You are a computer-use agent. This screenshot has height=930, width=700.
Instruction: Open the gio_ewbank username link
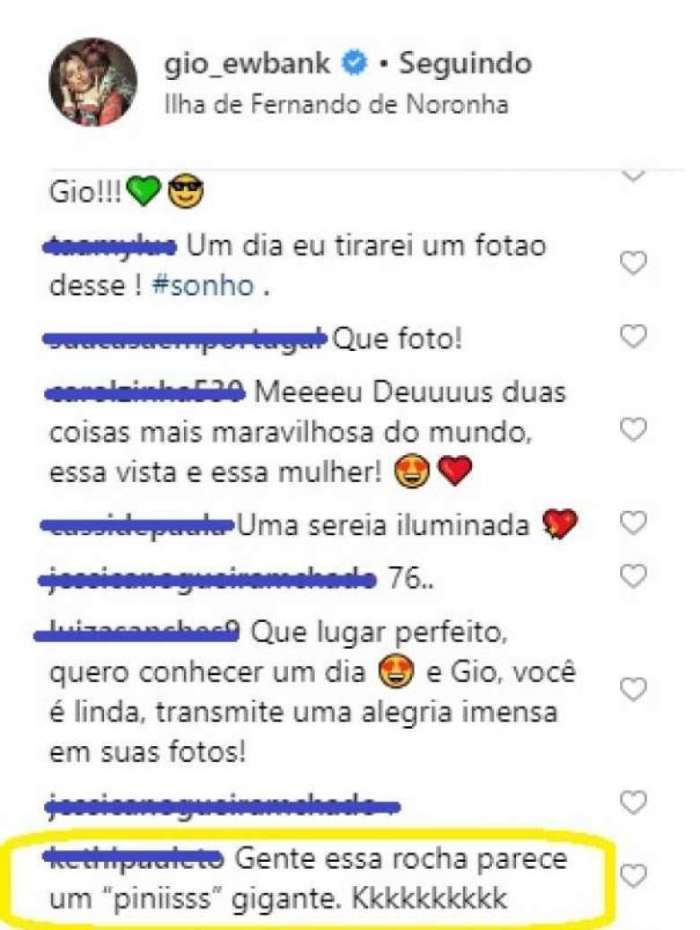[x=247, y=63]
